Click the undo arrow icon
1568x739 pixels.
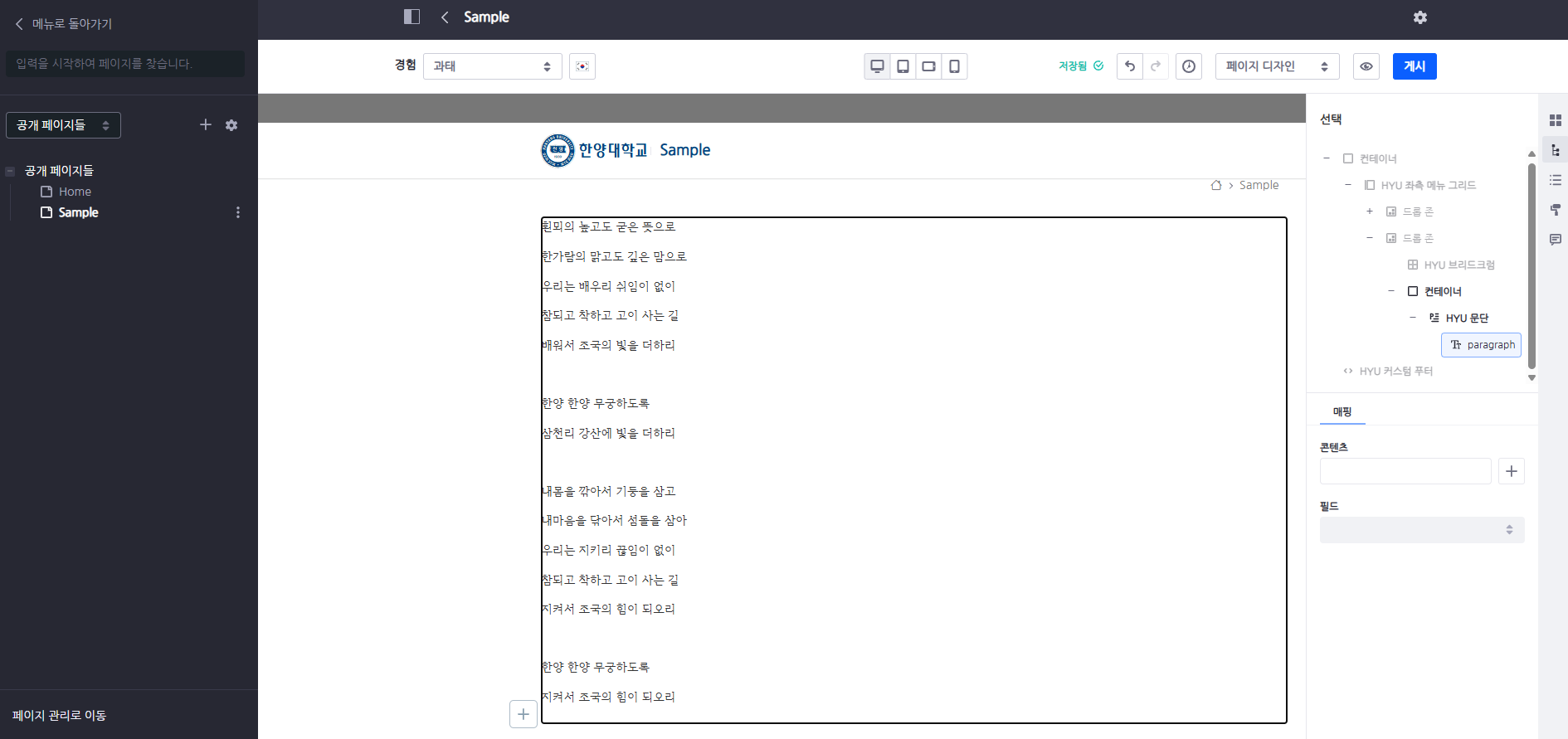point(1129,66)
